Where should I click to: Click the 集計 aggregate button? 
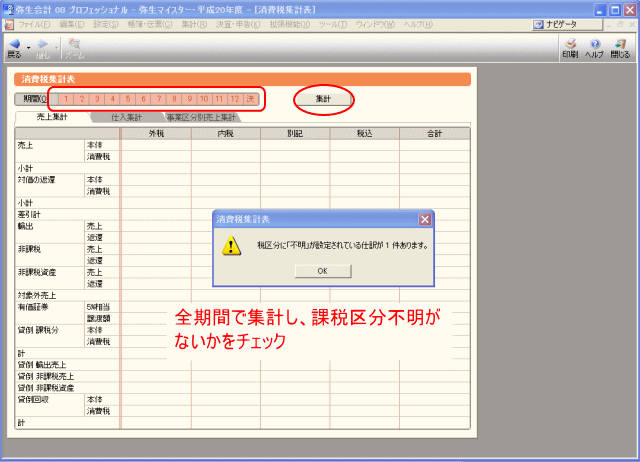tap(323, 99)
